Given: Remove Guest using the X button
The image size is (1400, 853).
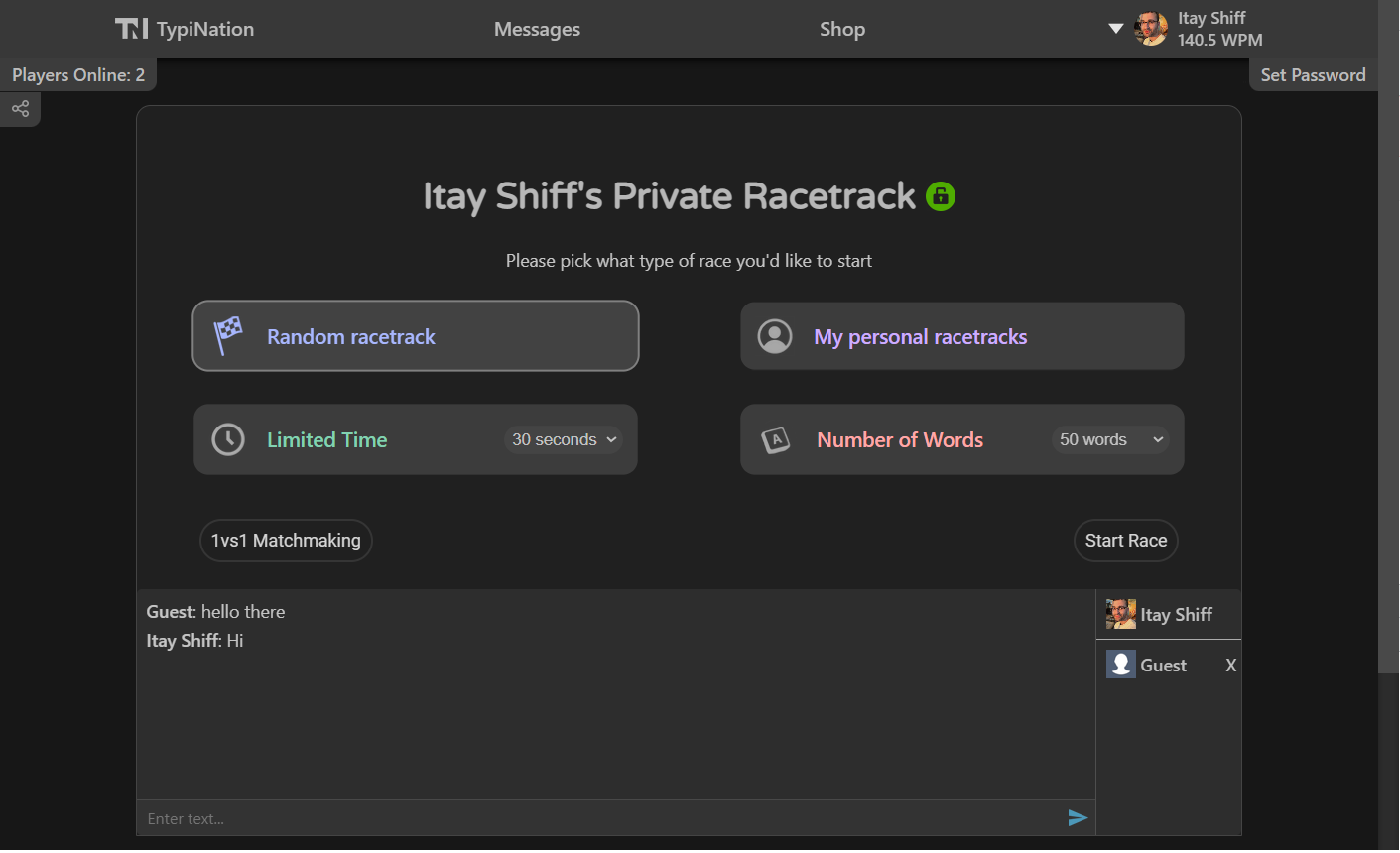Looking at the screenshot, I should tap(1230, 666).
